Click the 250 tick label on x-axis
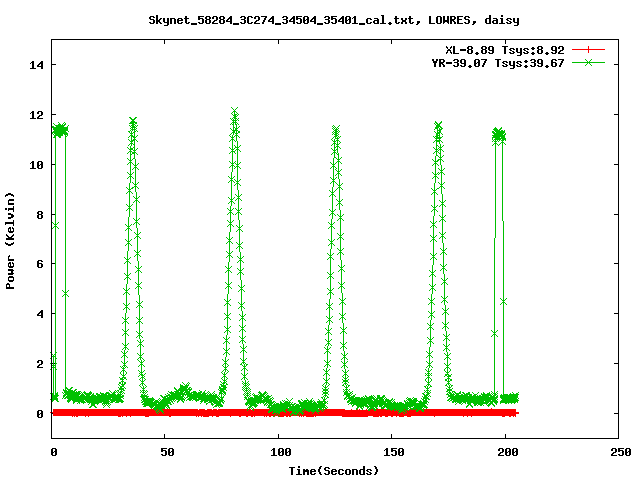Screen dimensions: 640x480 point(619,453)
